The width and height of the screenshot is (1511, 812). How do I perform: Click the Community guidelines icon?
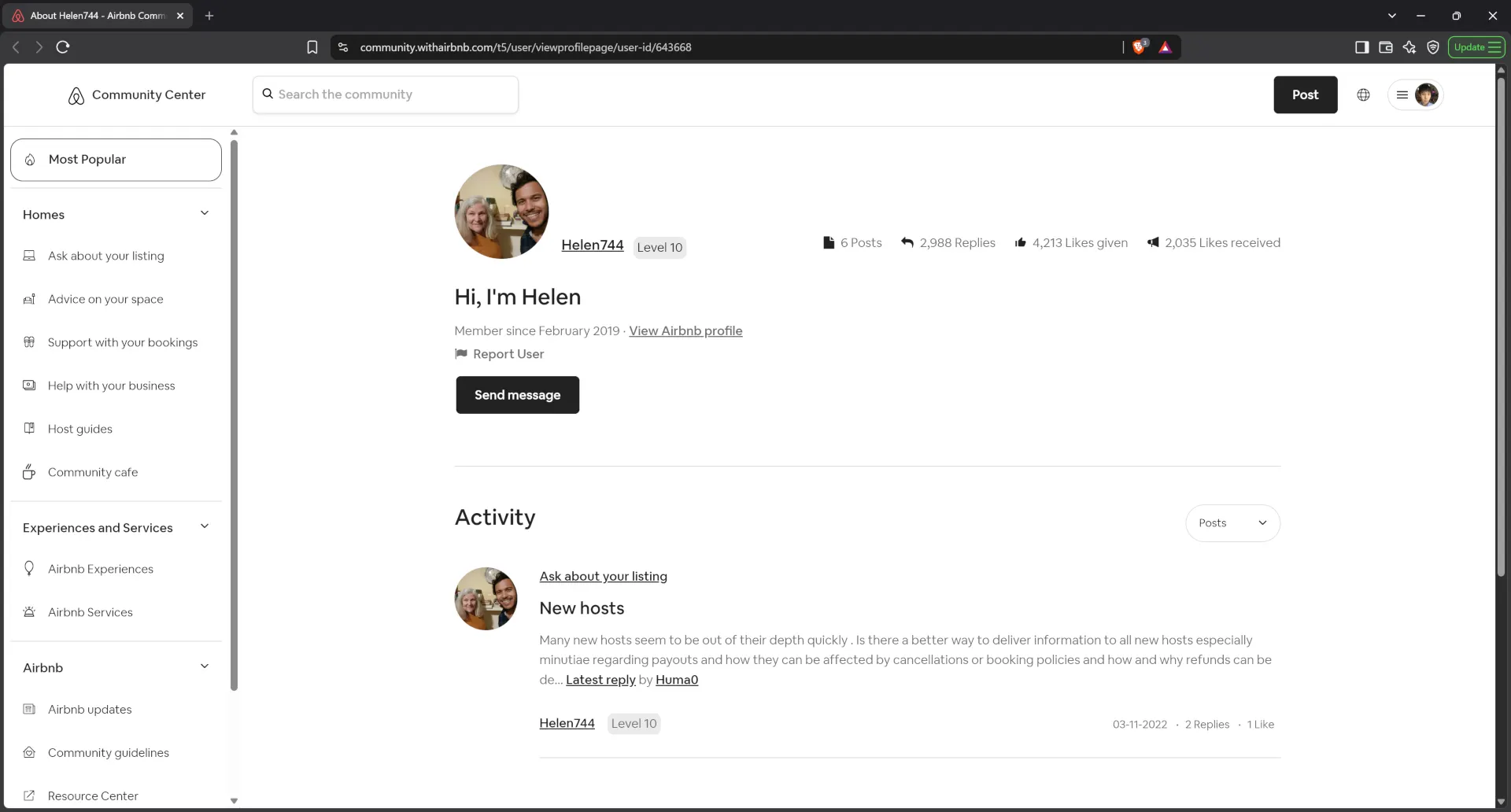pos(29,752)
